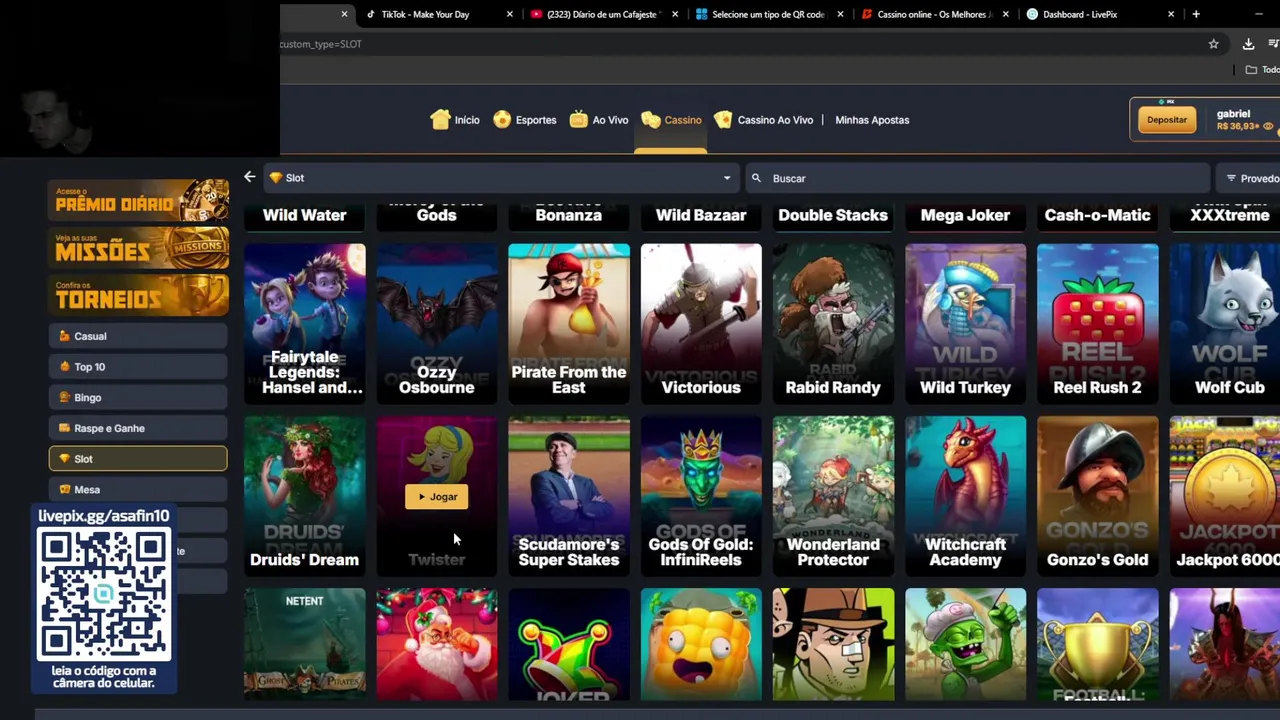
Task: Click the gabriel account name
Action: (x=1233, y=114)
